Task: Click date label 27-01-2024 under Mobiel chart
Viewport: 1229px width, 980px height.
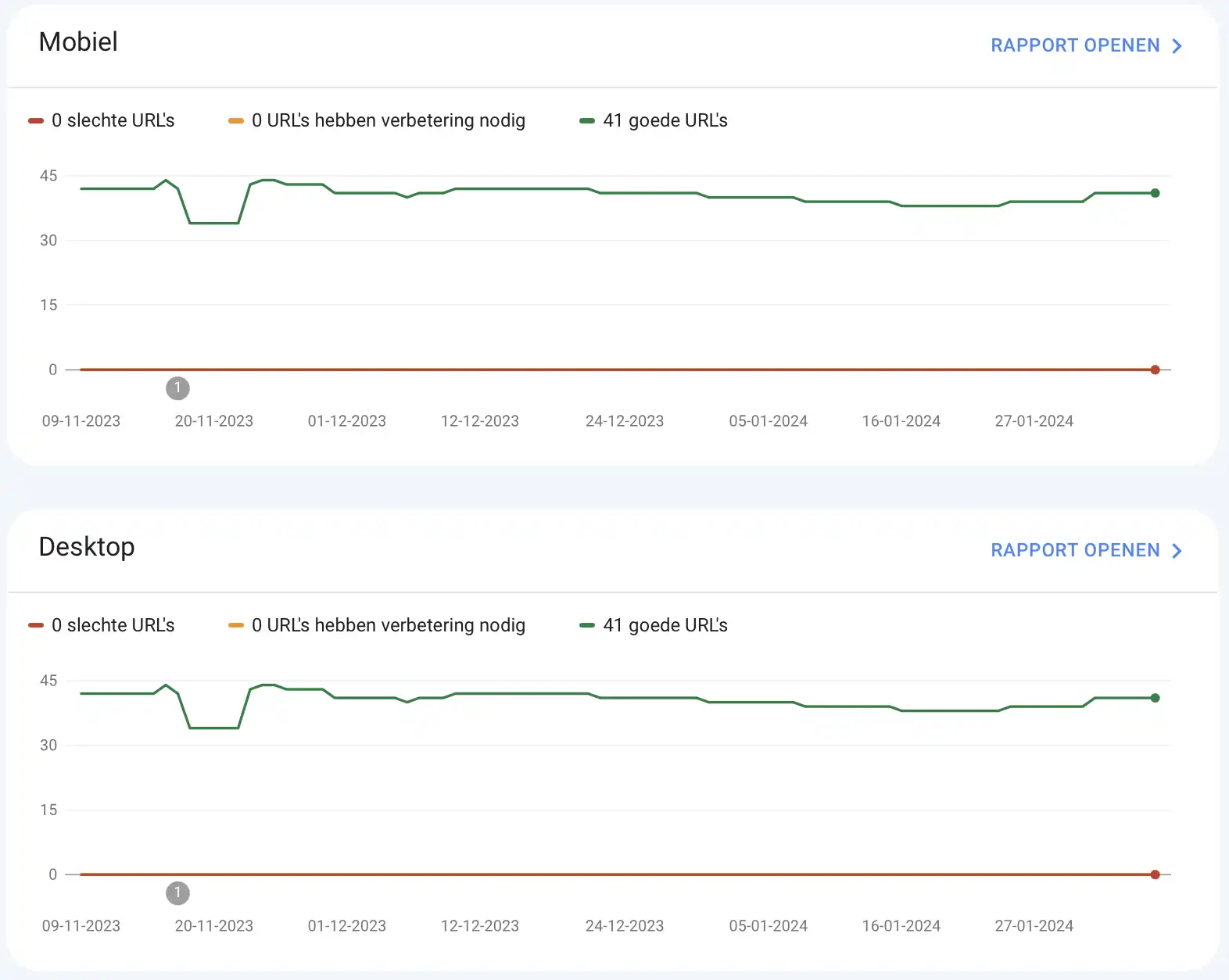Action: 1034,421
